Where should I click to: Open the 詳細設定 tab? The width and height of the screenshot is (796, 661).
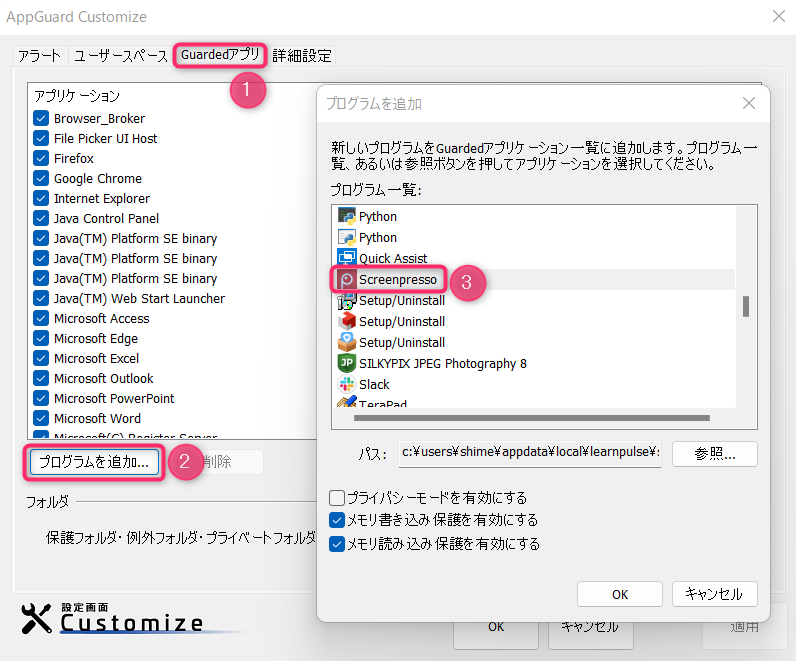click(x=302, y=55)
